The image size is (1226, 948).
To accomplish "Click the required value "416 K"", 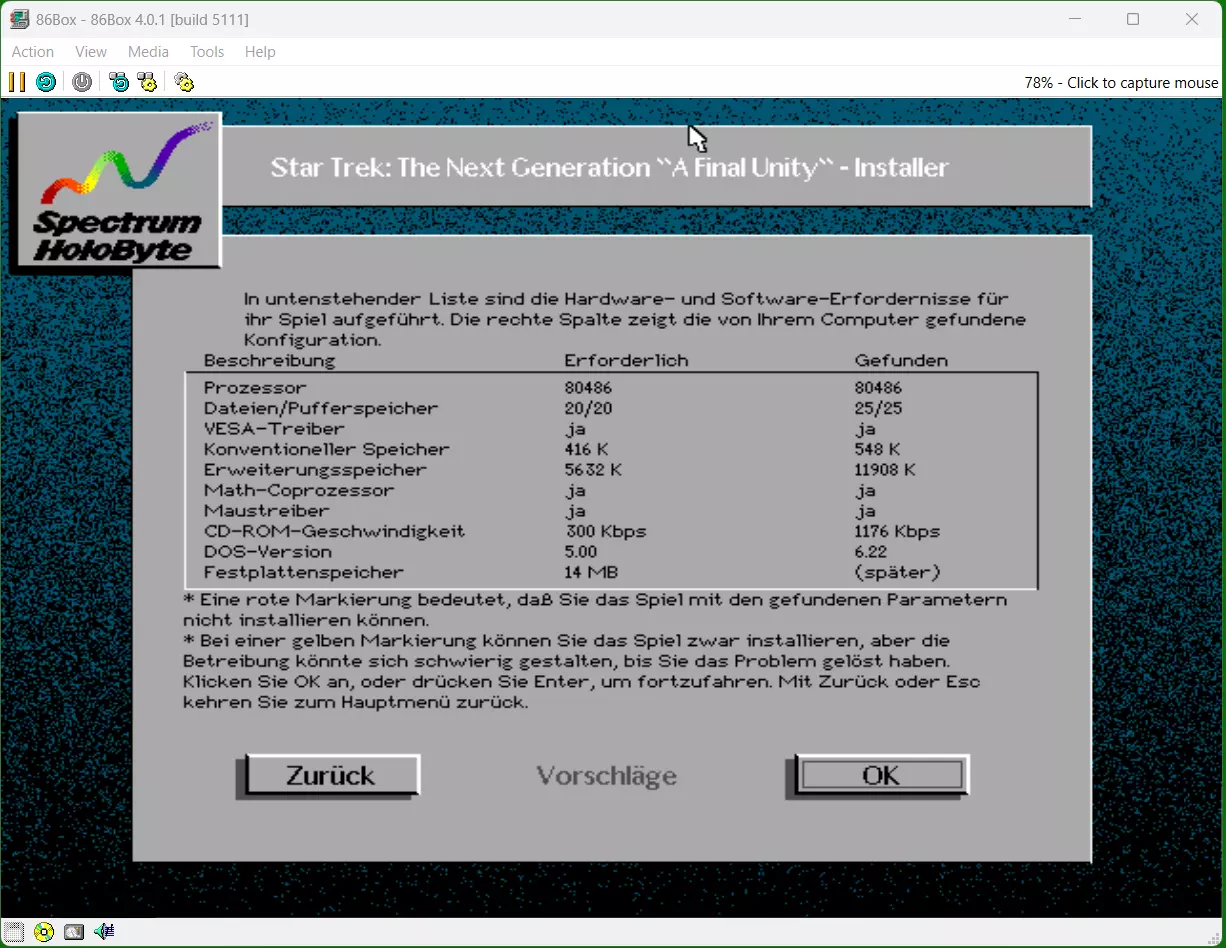I will coord(588,449).
